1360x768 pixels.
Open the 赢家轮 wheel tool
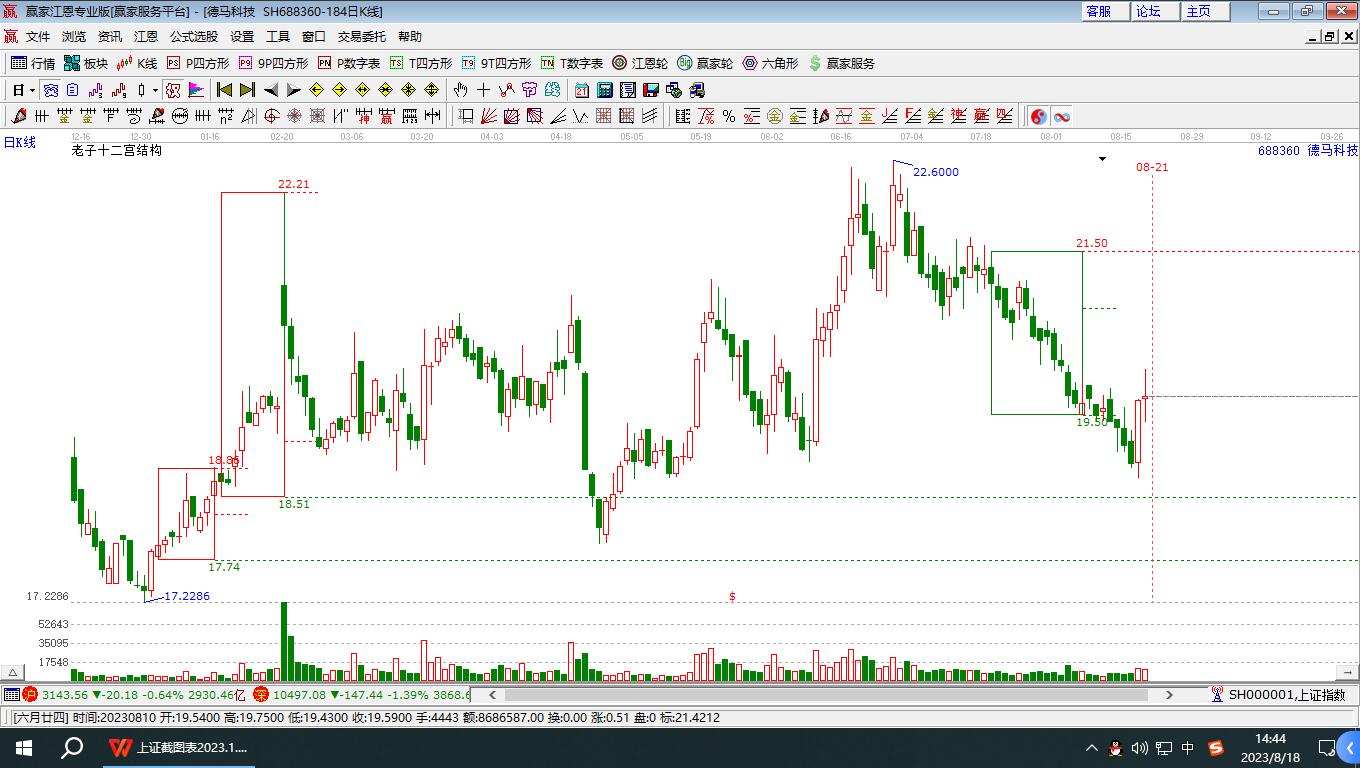[x=705, y=63]
